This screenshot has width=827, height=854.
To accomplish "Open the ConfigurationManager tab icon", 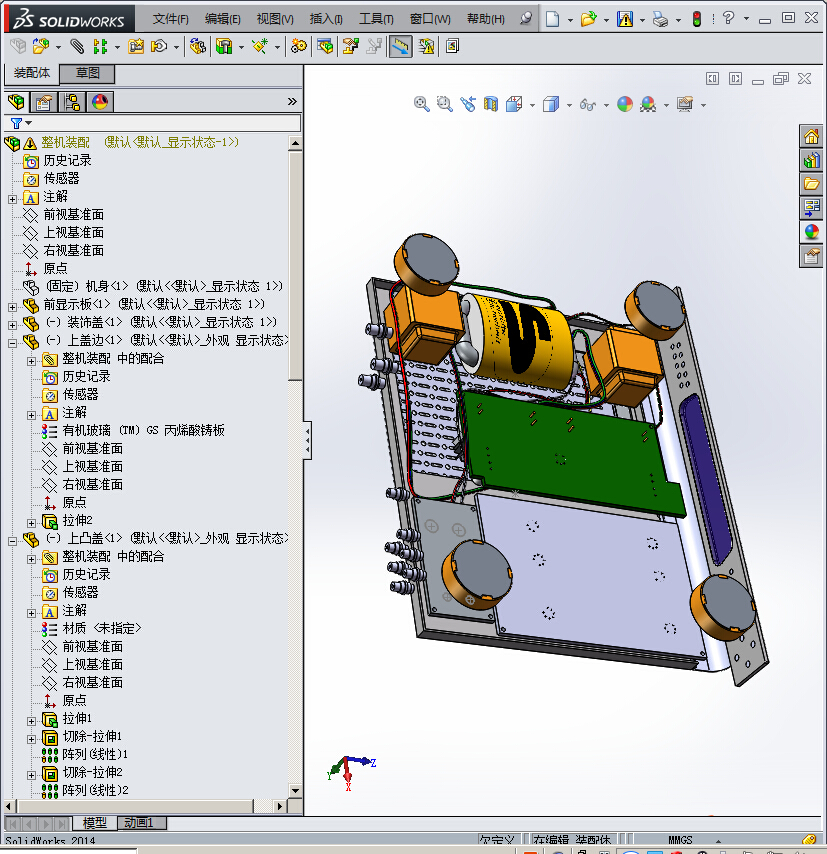I will [x=72, y=102].
